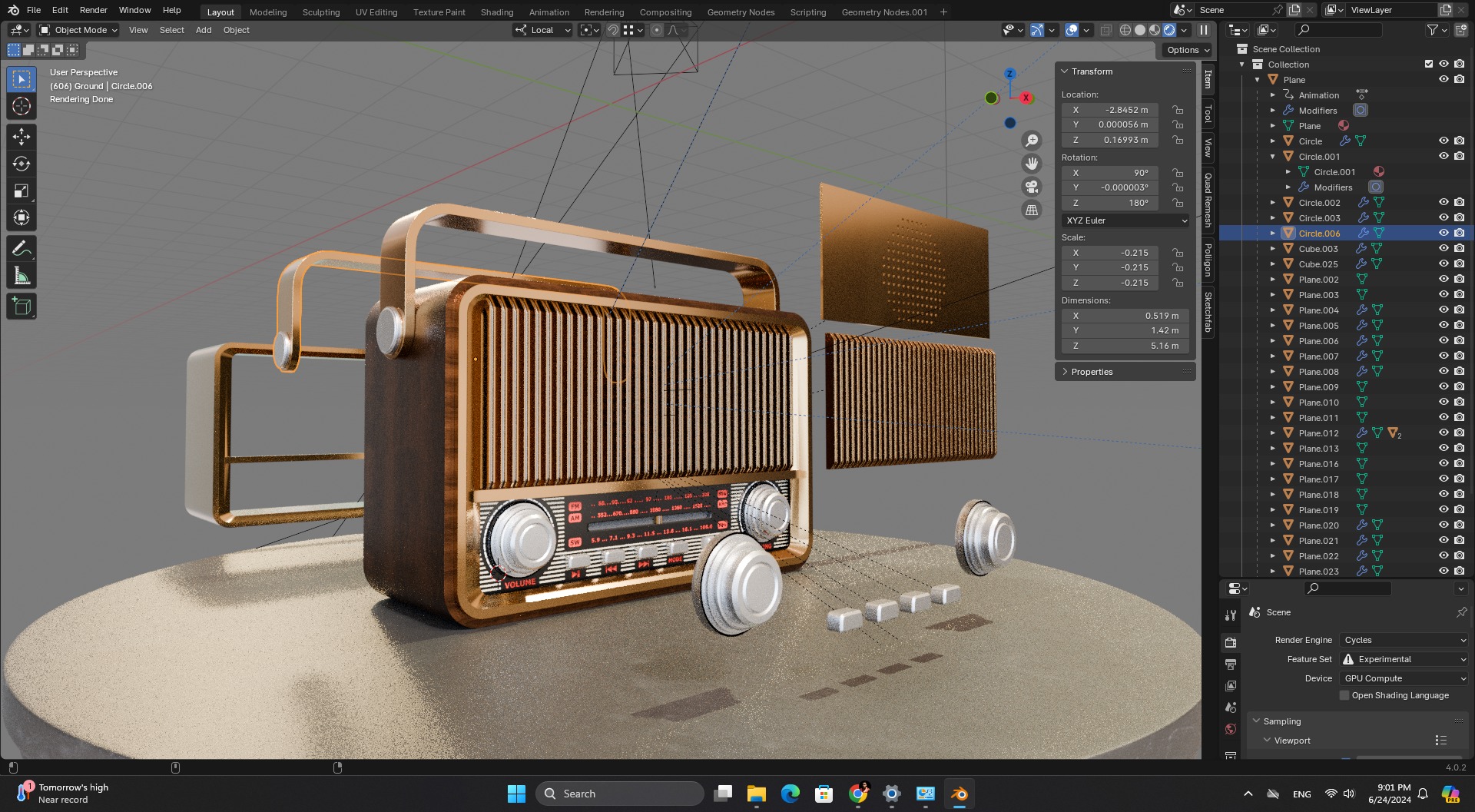This screenshot has height=812, width=1475.
Task: Activate the 3D Cursor tool
Action: (x=22, y=106)
